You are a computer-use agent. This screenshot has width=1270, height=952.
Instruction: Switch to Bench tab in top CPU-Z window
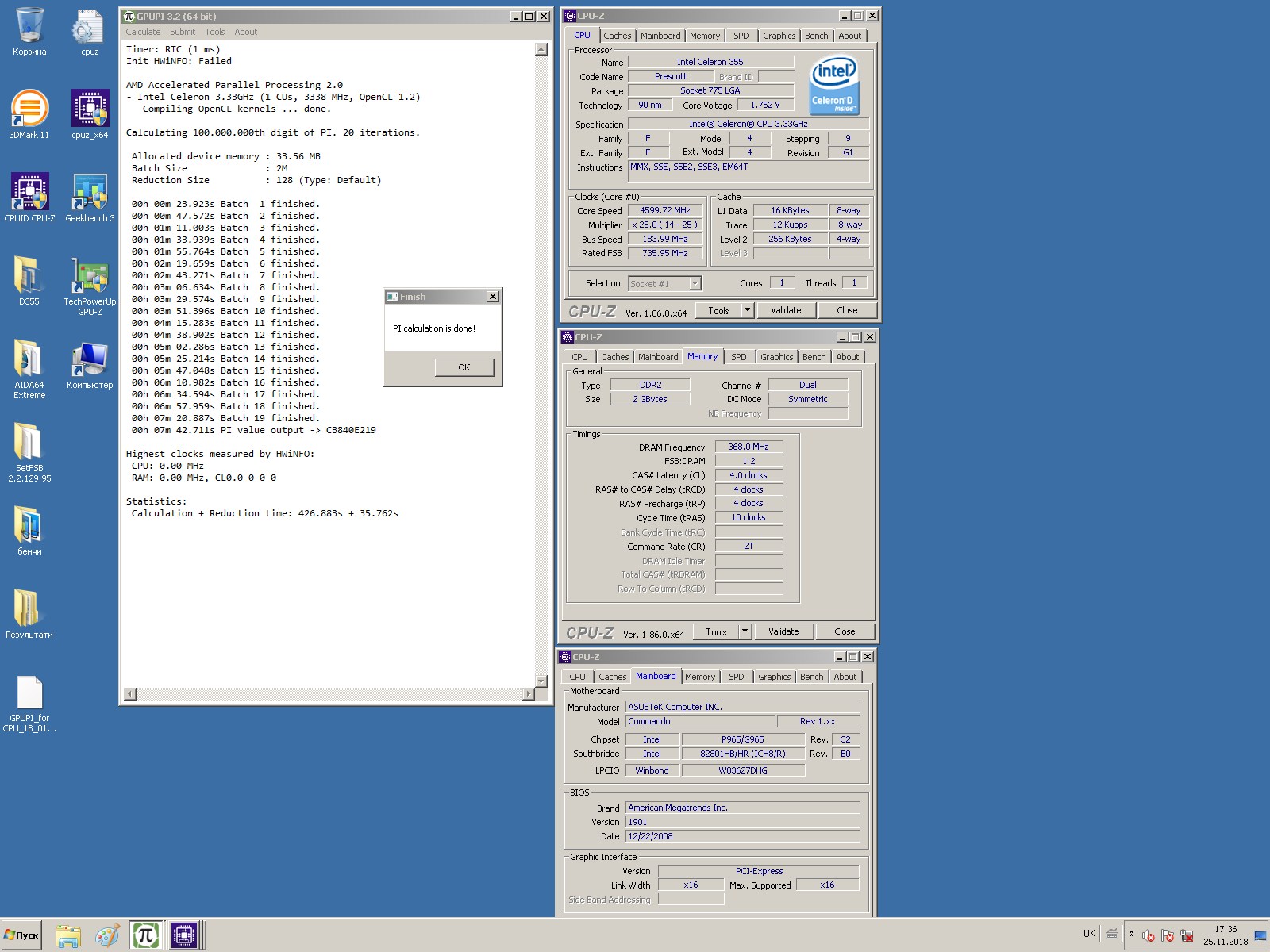(817, 36)
